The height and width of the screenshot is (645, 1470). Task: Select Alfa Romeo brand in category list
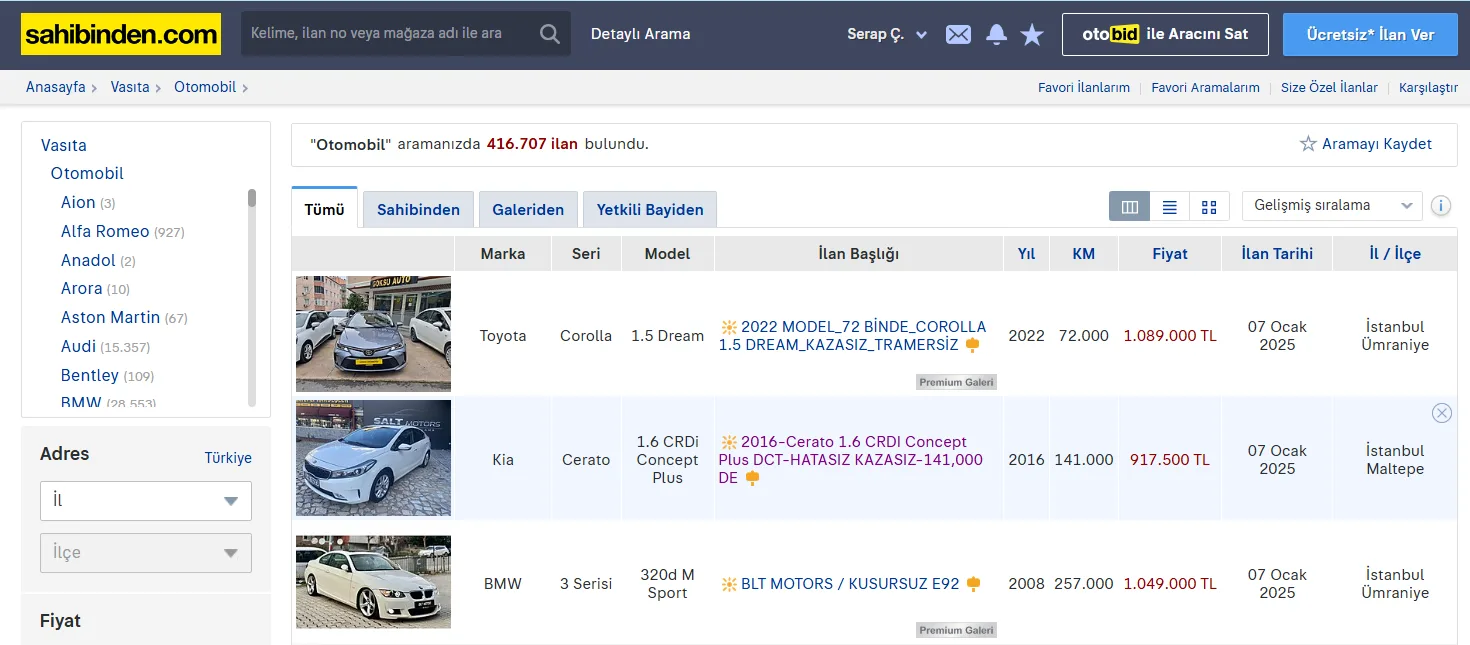(x=105, y=231)
